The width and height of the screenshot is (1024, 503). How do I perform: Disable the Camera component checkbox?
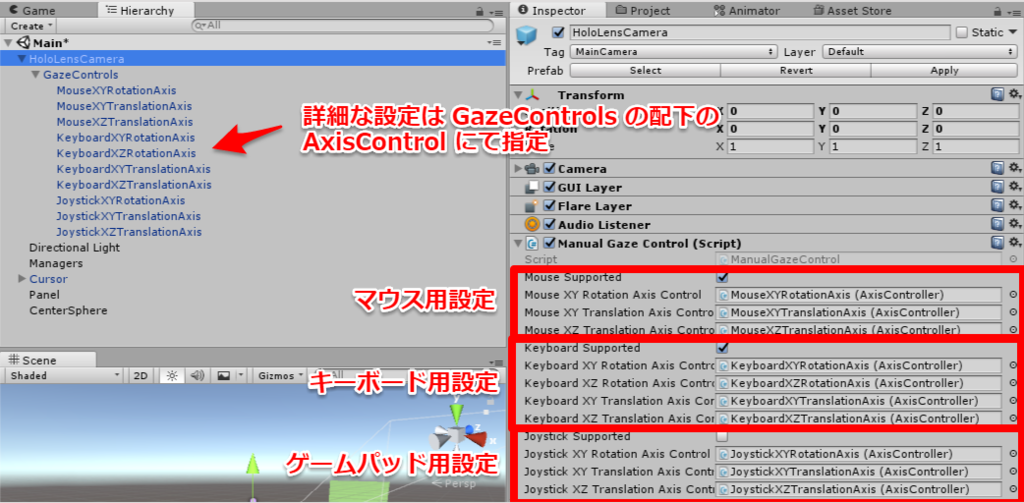point(549,169)
